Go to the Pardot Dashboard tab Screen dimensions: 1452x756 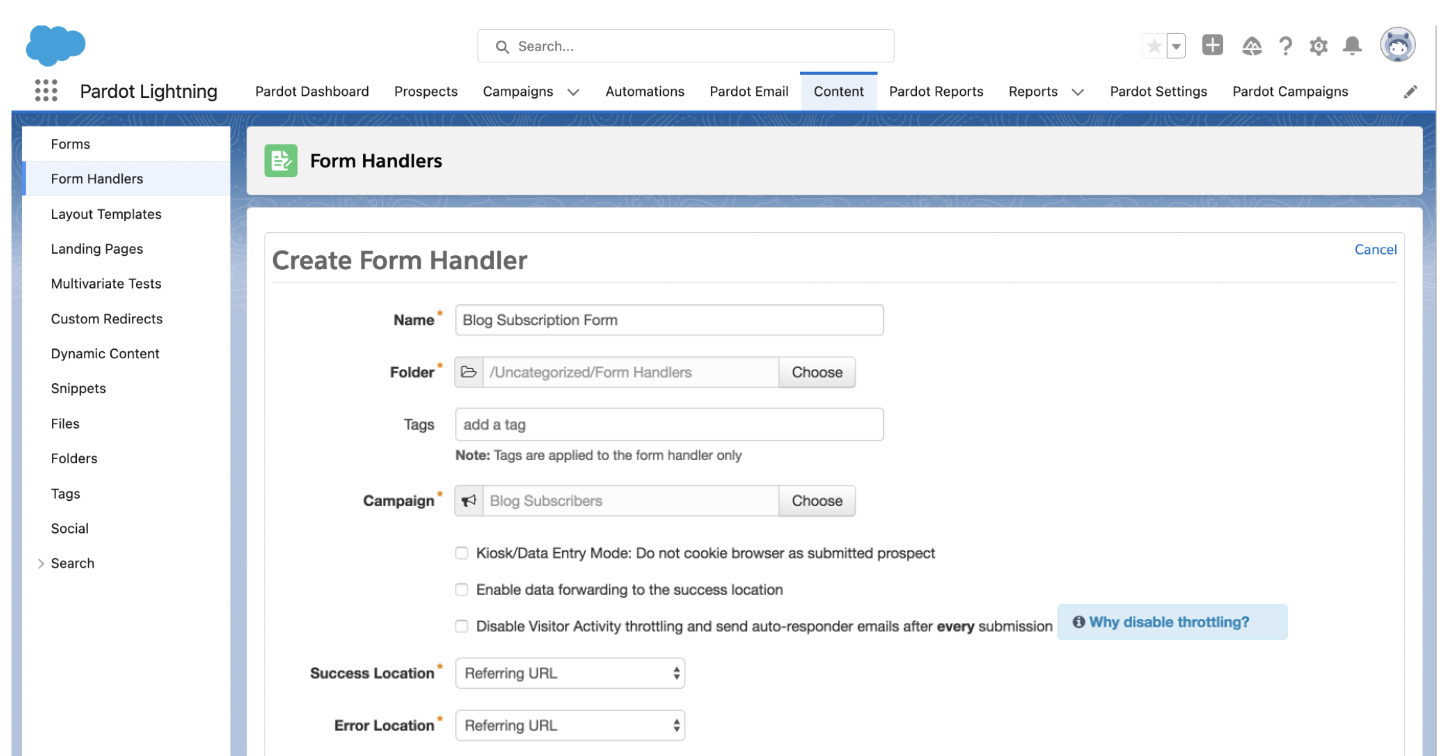(312, 91)
